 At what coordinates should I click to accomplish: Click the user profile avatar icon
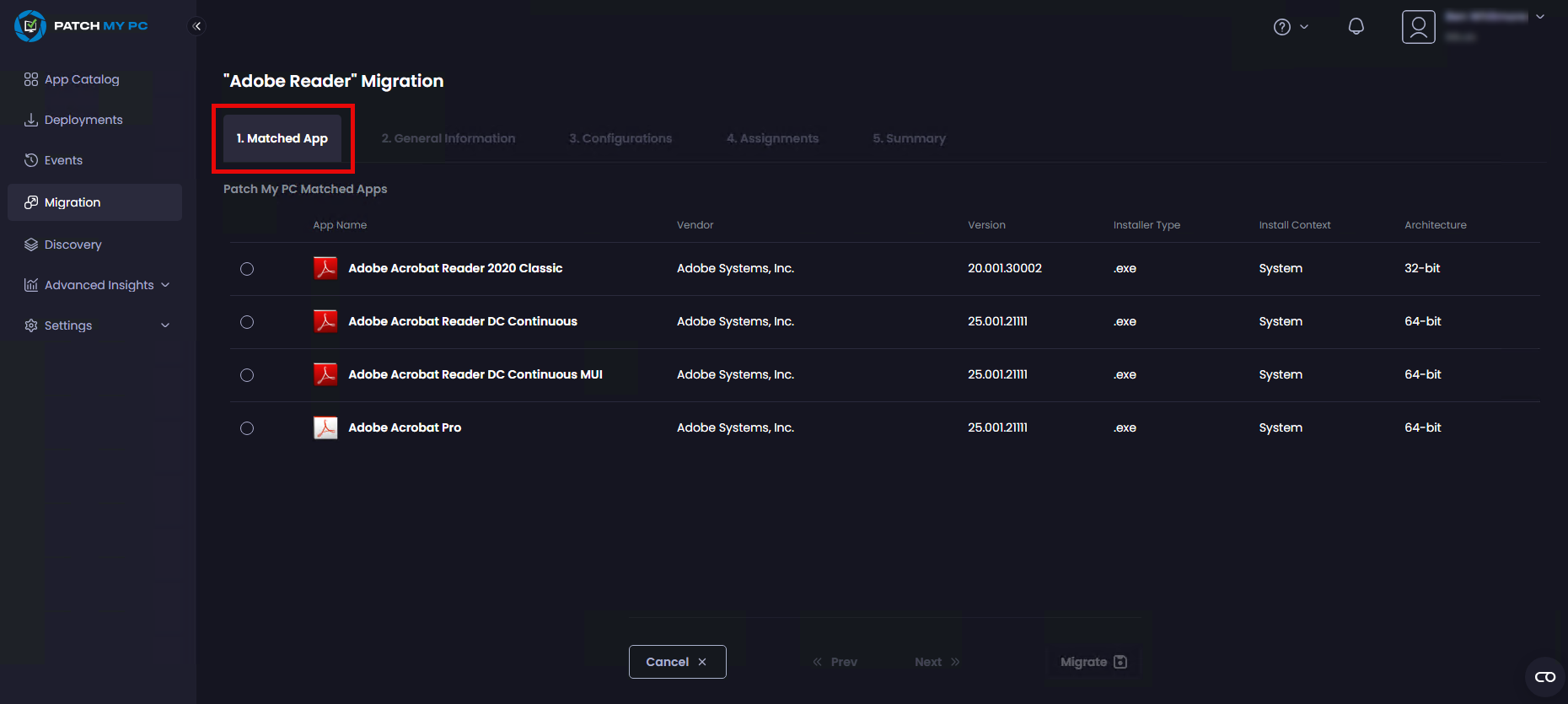tap(1418, 27)
